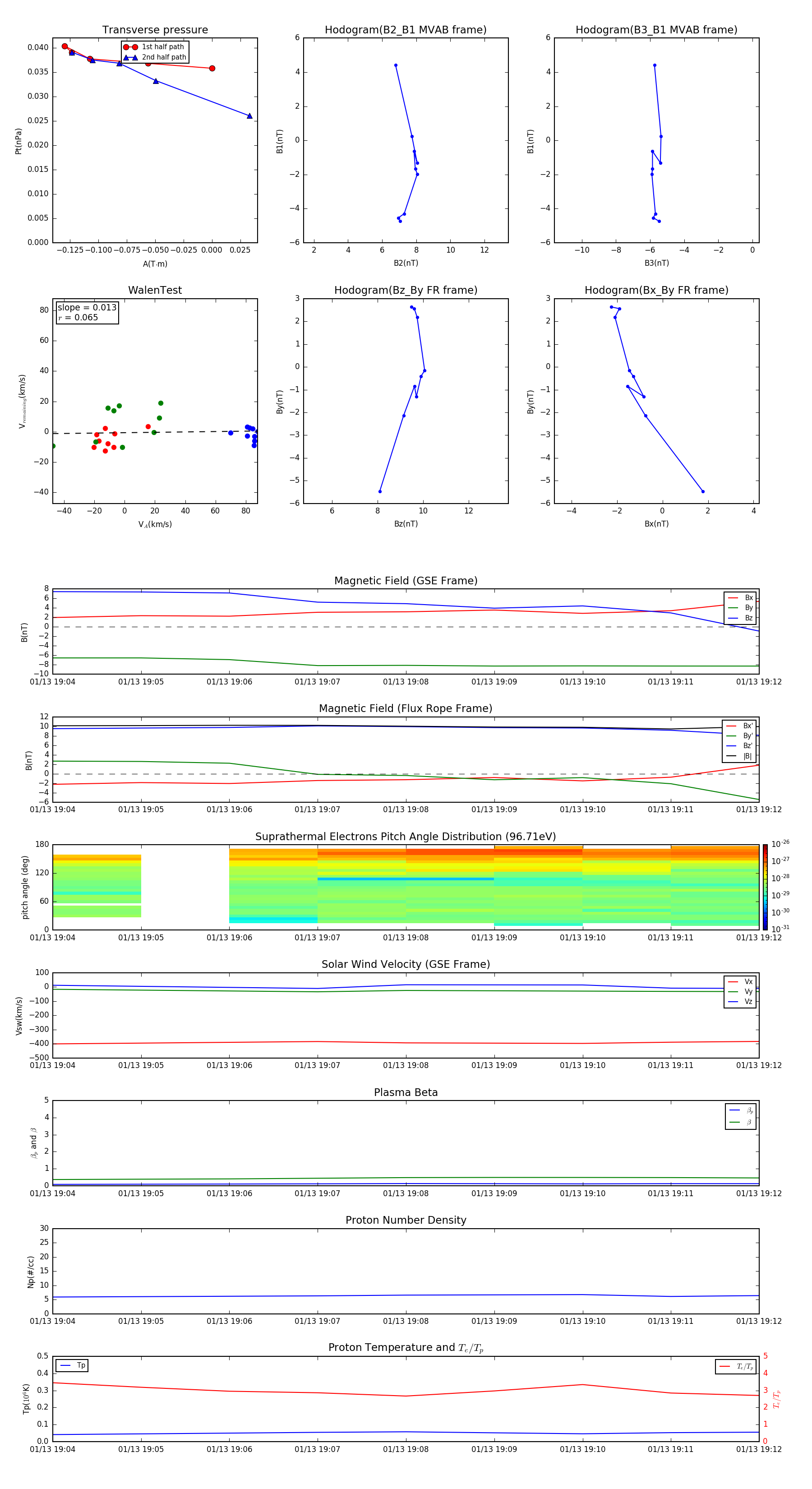
Task: Click the 'r = 0.065' annotation text
Action: click(x=78, y=317)
